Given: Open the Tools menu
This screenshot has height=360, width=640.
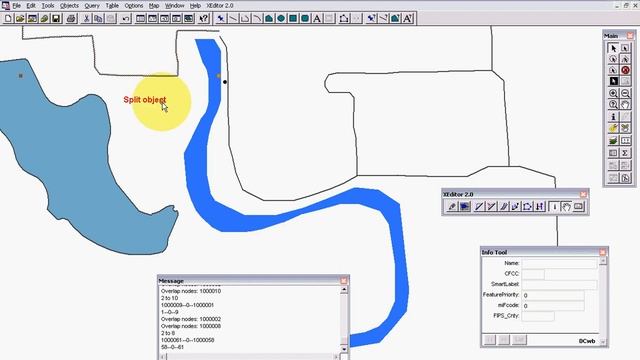Looking at the screenshot, I should click(x=48, y=6).
